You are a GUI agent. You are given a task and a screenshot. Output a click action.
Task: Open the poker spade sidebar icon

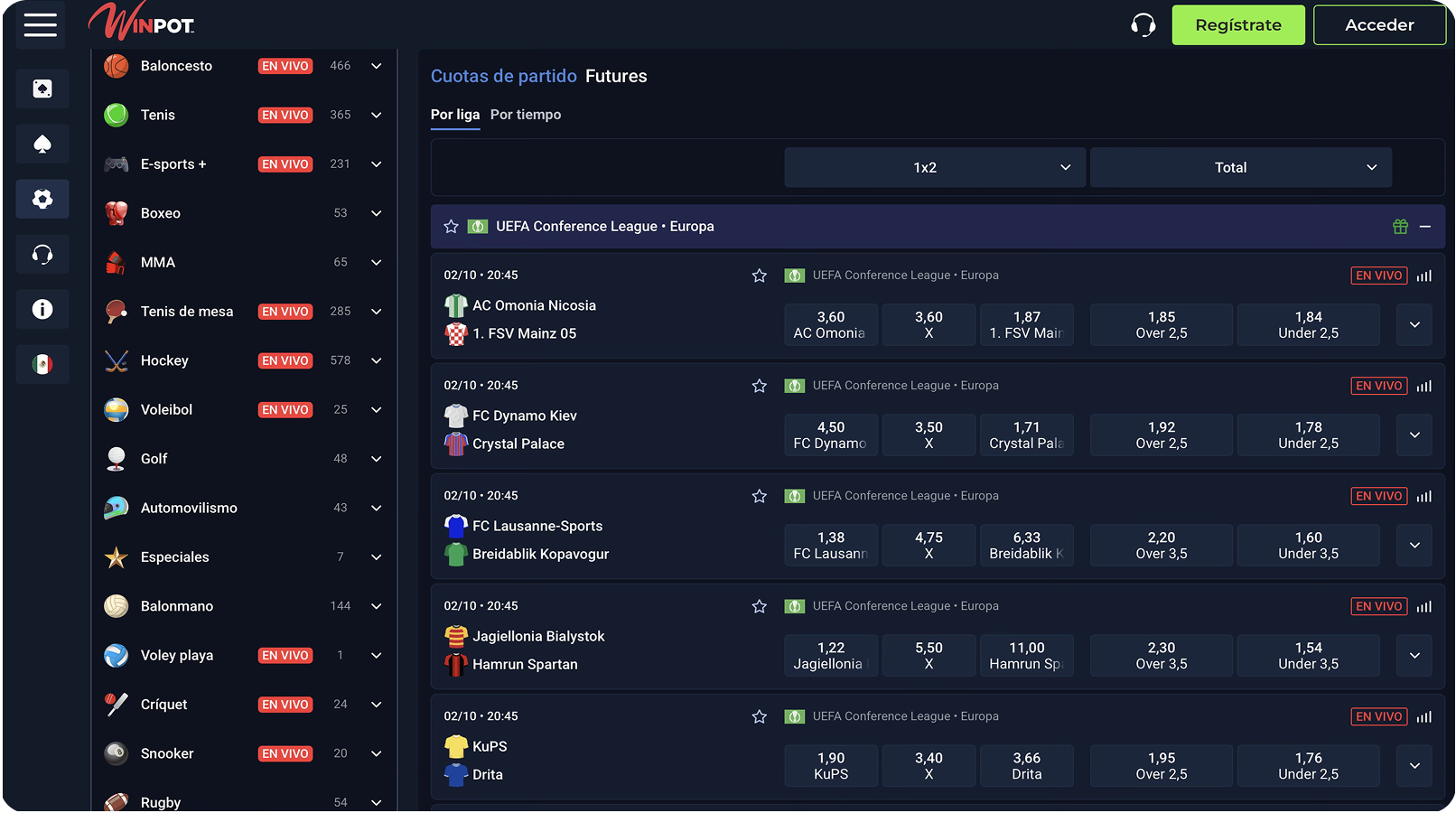(x=42, y=145)
